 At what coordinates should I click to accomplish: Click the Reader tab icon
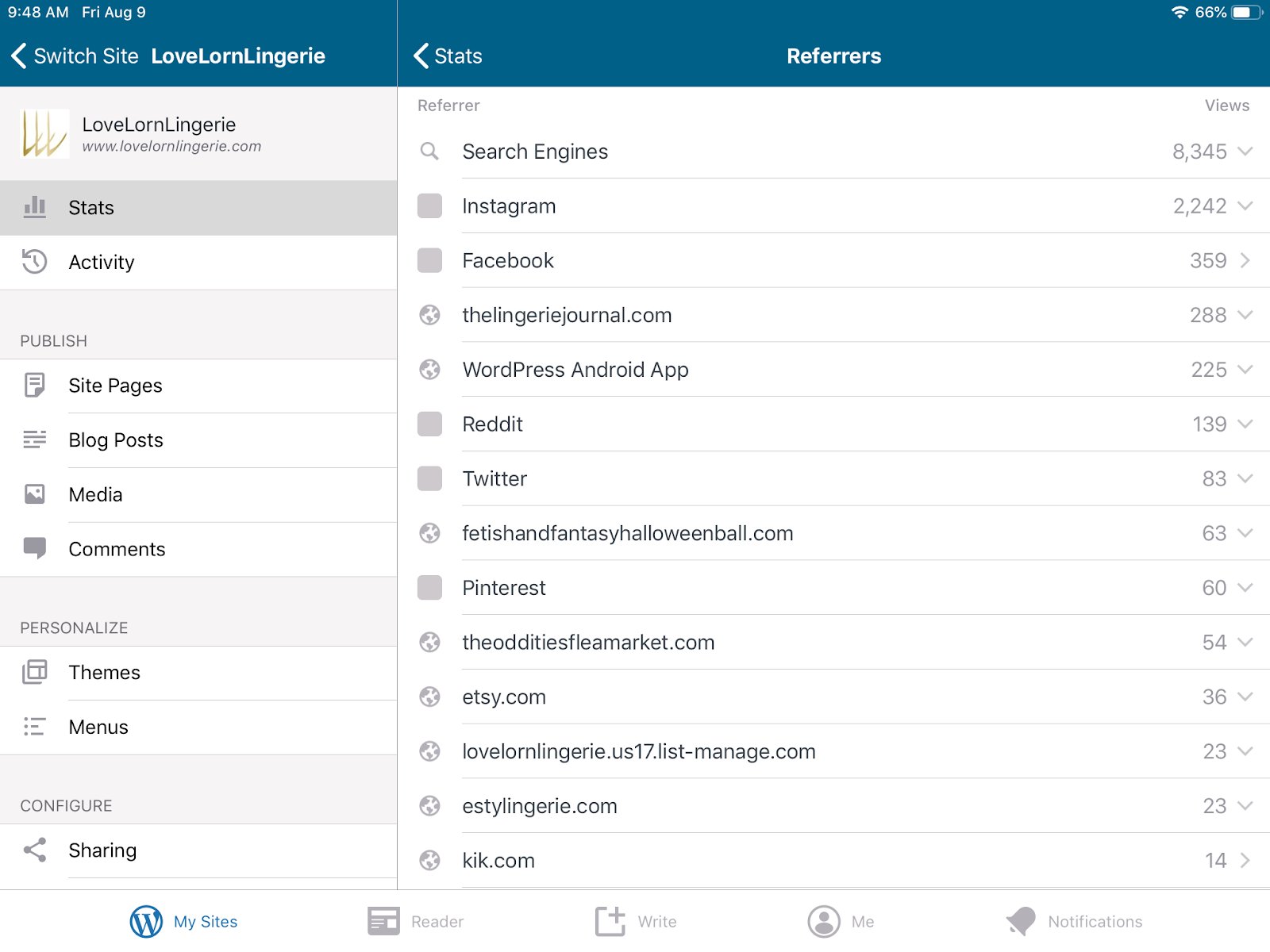[383, 921]
